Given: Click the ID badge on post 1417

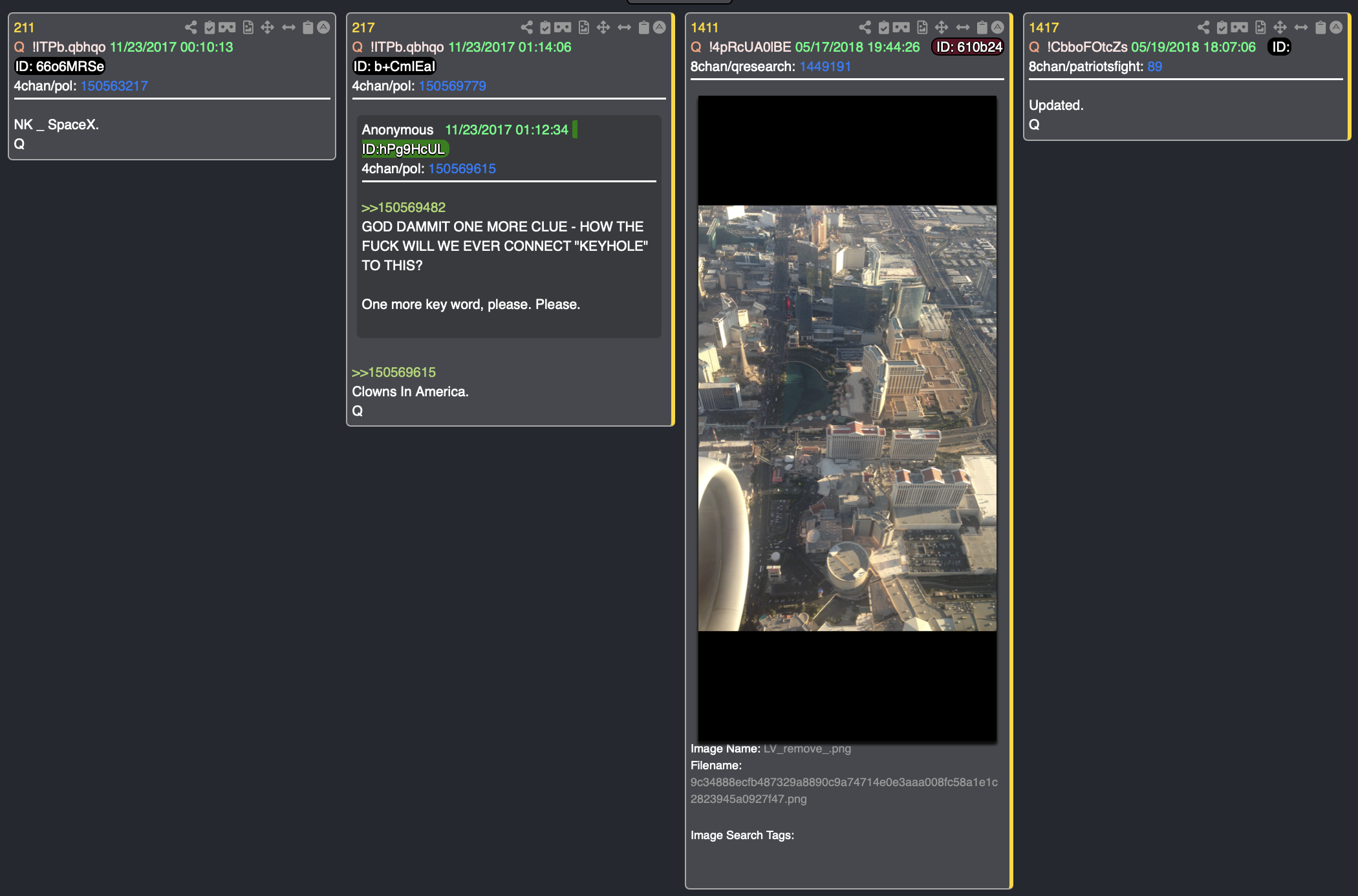Looking at the screenshot, I should point(1280,47).
